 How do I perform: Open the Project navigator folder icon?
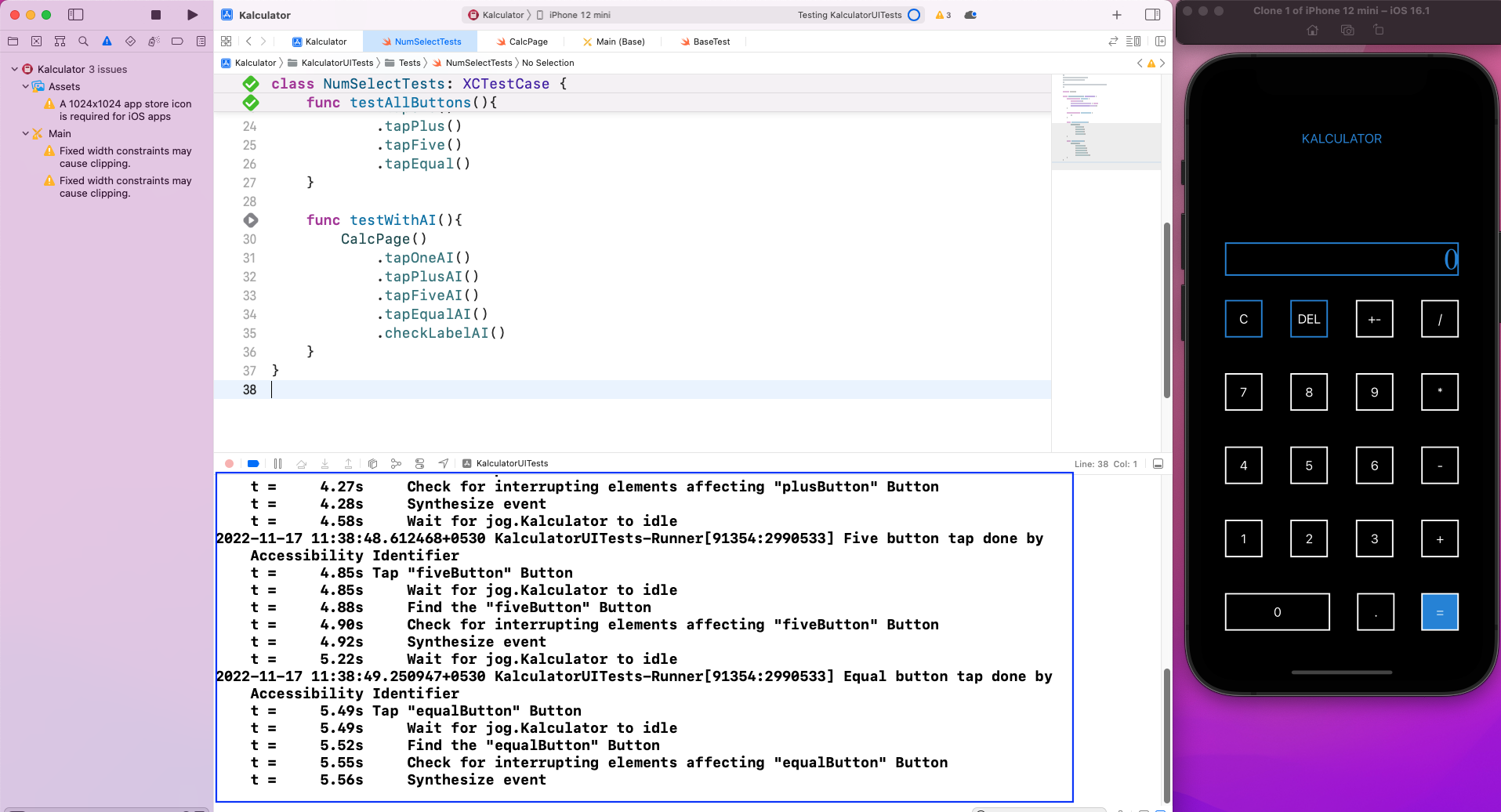coord(13,42)
